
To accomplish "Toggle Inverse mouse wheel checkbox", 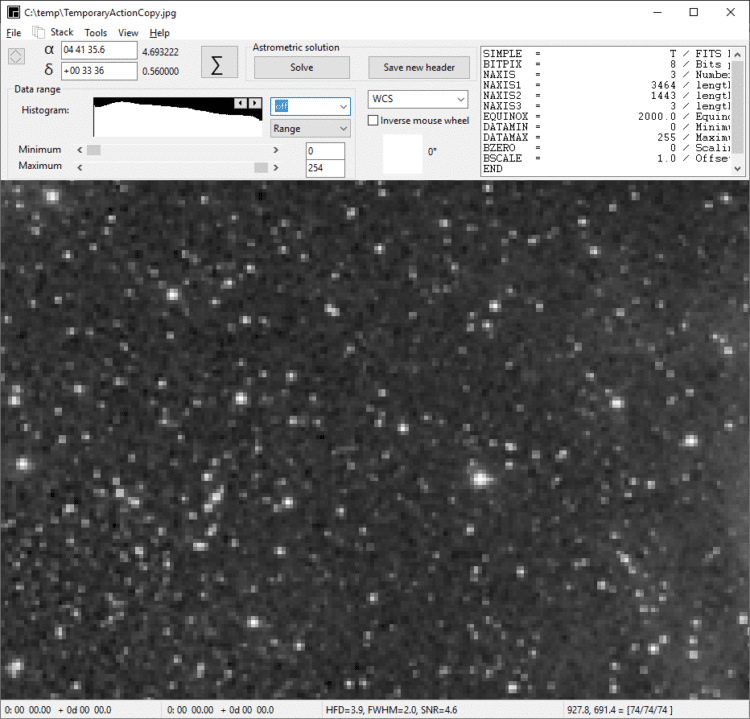I will (x=373, y=121).
